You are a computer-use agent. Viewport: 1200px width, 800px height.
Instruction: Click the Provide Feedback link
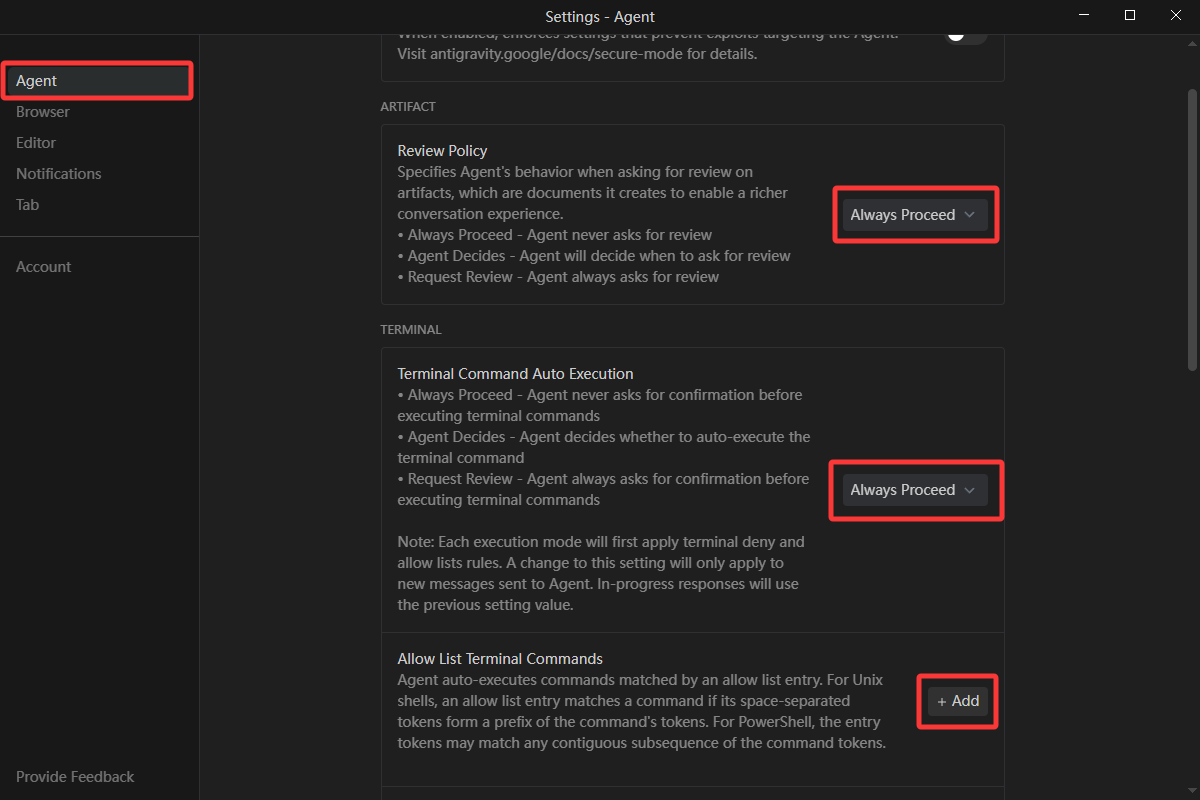[x=75, y=777]
